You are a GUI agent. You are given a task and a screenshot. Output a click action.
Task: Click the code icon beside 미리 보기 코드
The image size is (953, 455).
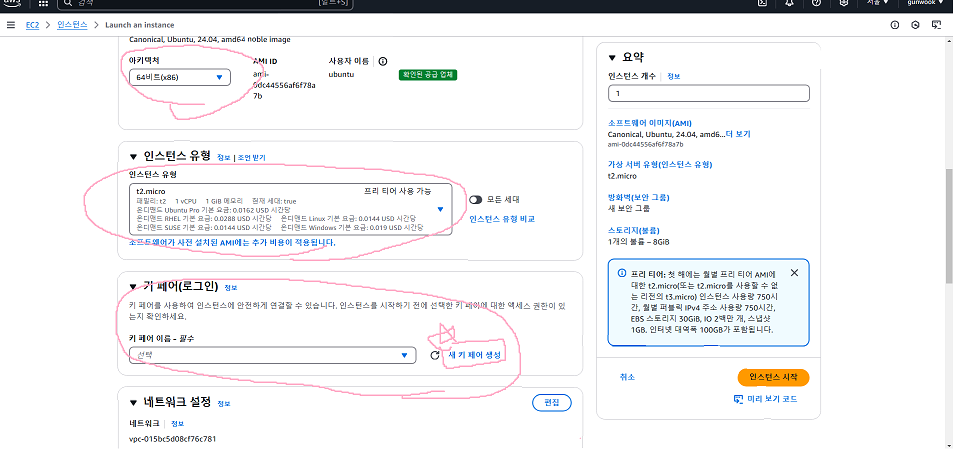(739, 399)
